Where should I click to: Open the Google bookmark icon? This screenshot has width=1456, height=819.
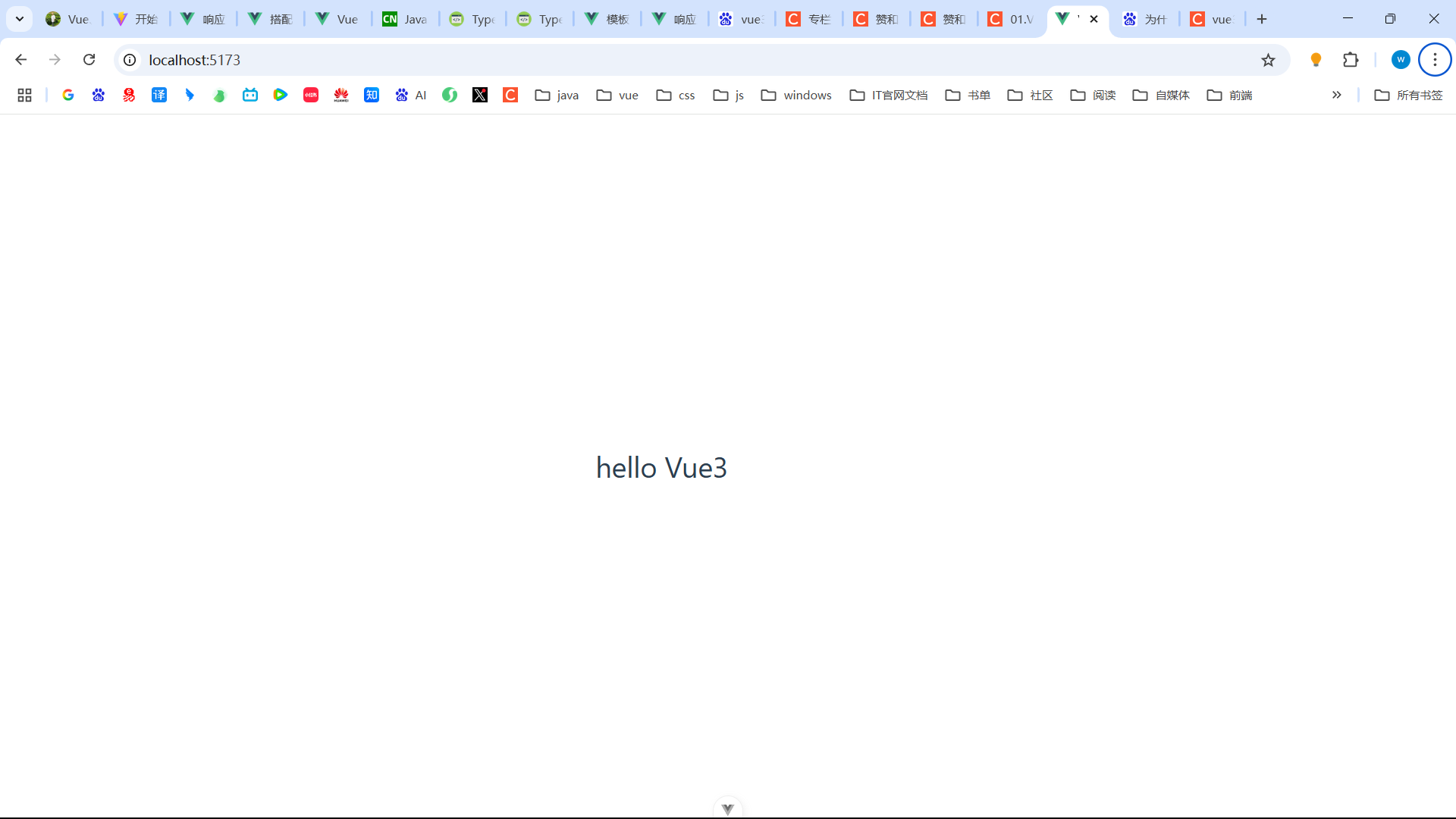pyautogui.click(x=68, y=95)
